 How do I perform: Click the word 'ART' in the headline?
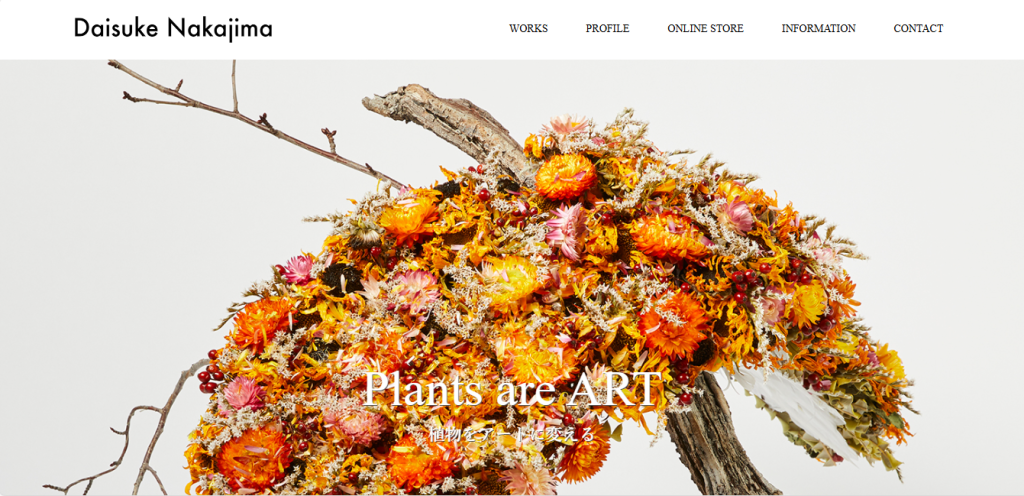tap(613, 390)
